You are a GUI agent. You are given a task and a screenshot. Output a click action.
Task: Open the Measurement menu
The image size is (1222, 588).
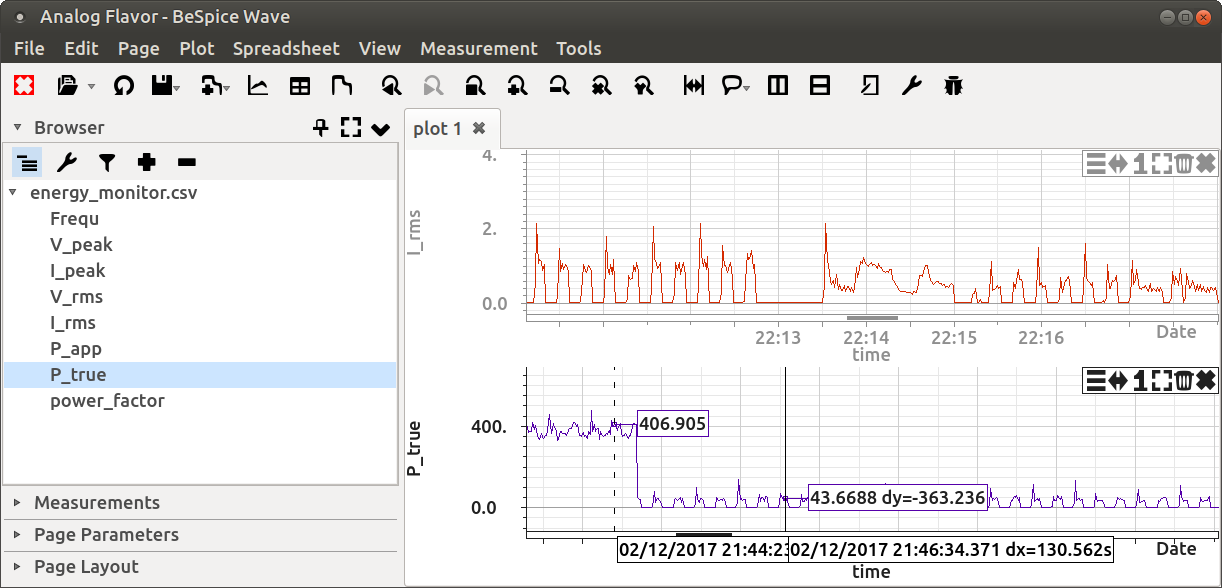click(478, 48)
